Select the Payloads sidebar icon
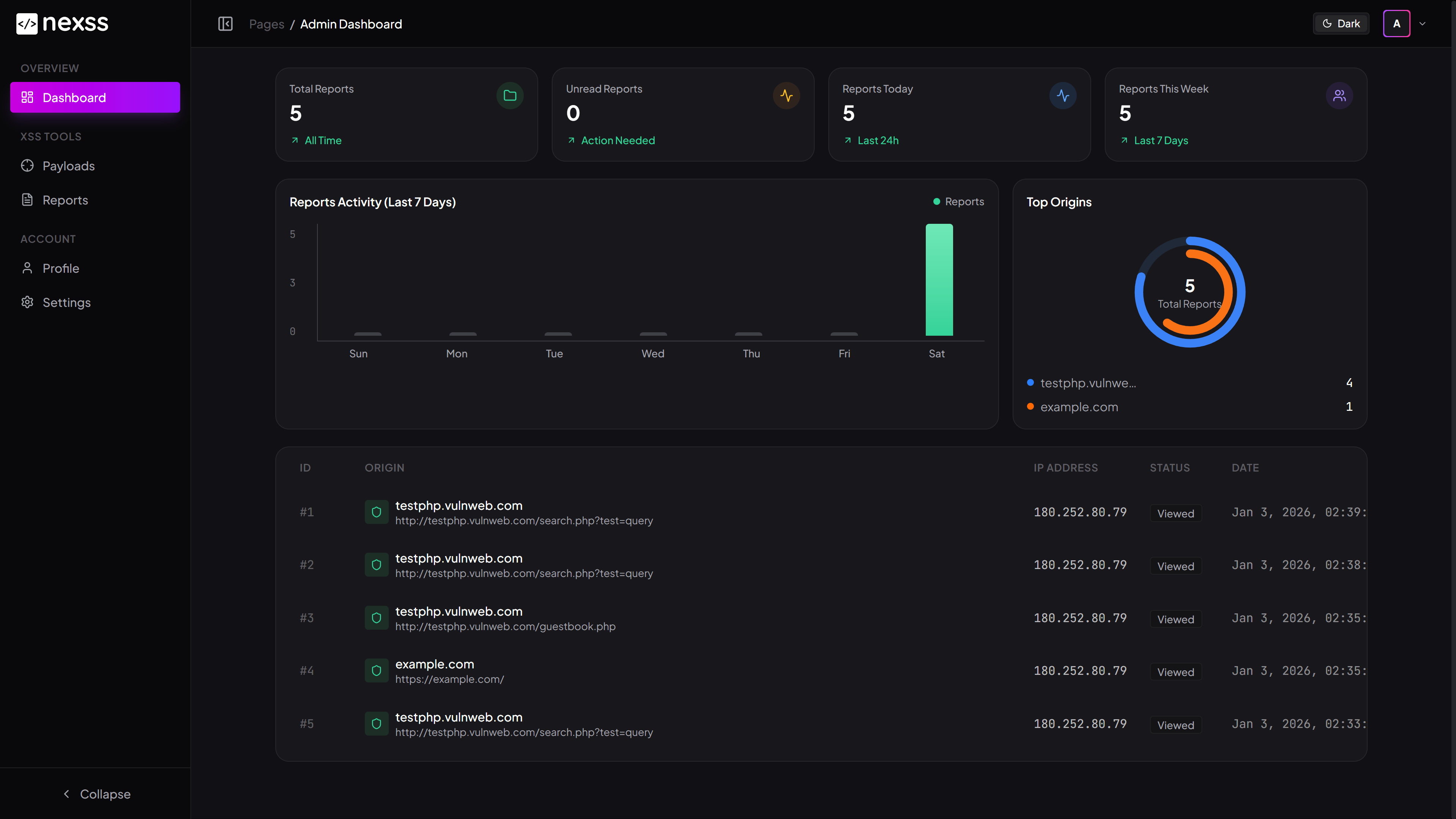Image resolution: width=1456 pixels, height=819 pixels. point(27,166)
